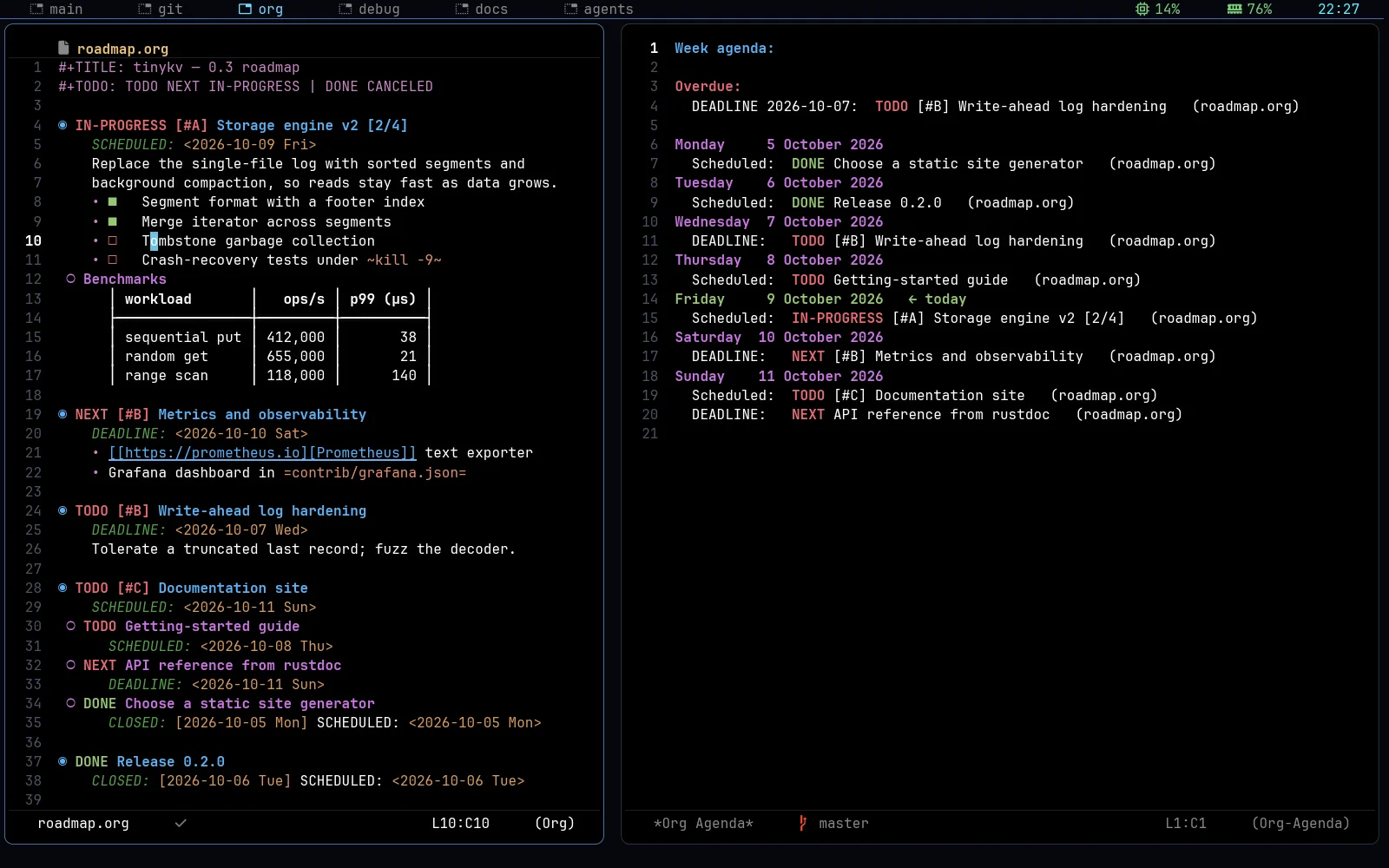Click the DEADLINE timestamp 2026-10-10 Sat
This screenshot has width=1389, height=868.
click(241, 433)
